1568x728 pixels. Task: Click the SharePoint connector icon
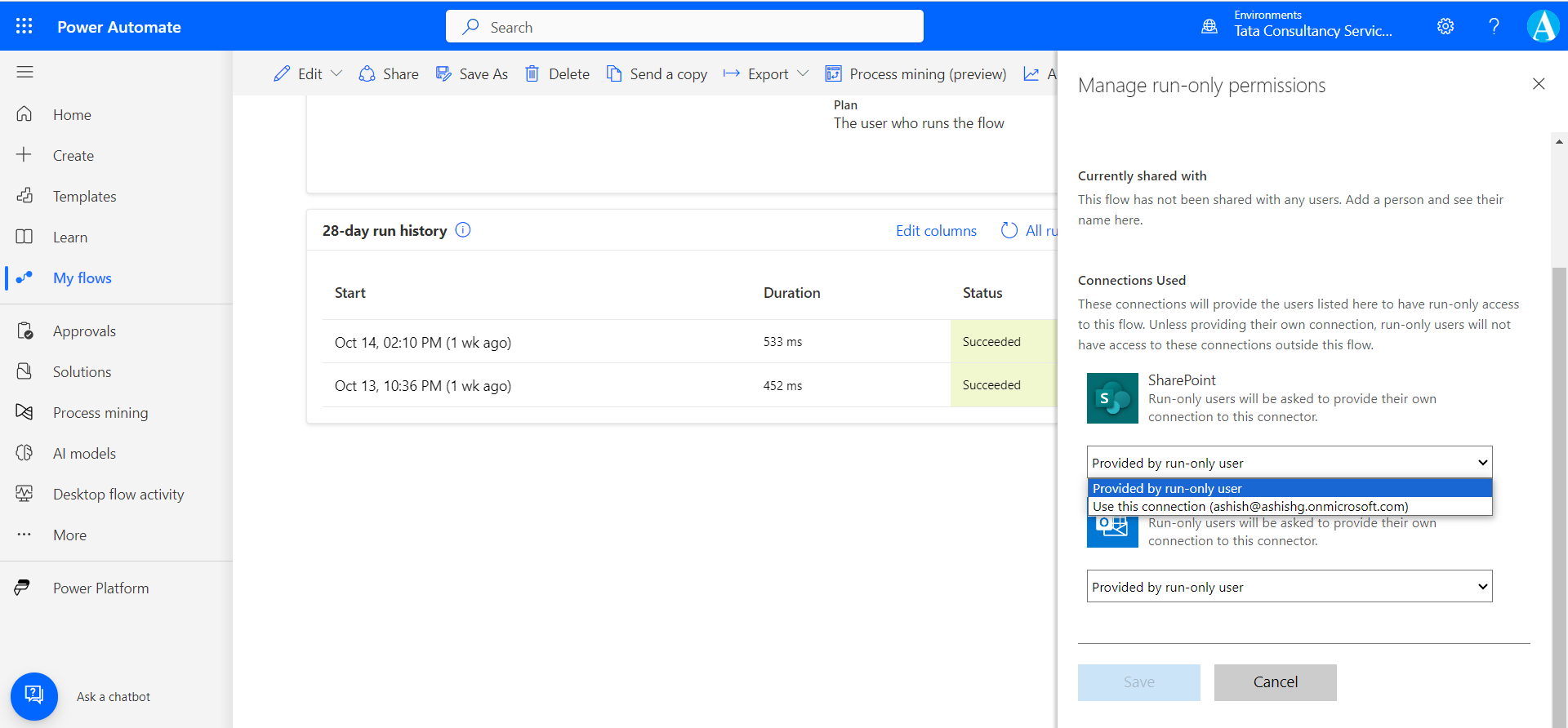tap(1111, 398)
